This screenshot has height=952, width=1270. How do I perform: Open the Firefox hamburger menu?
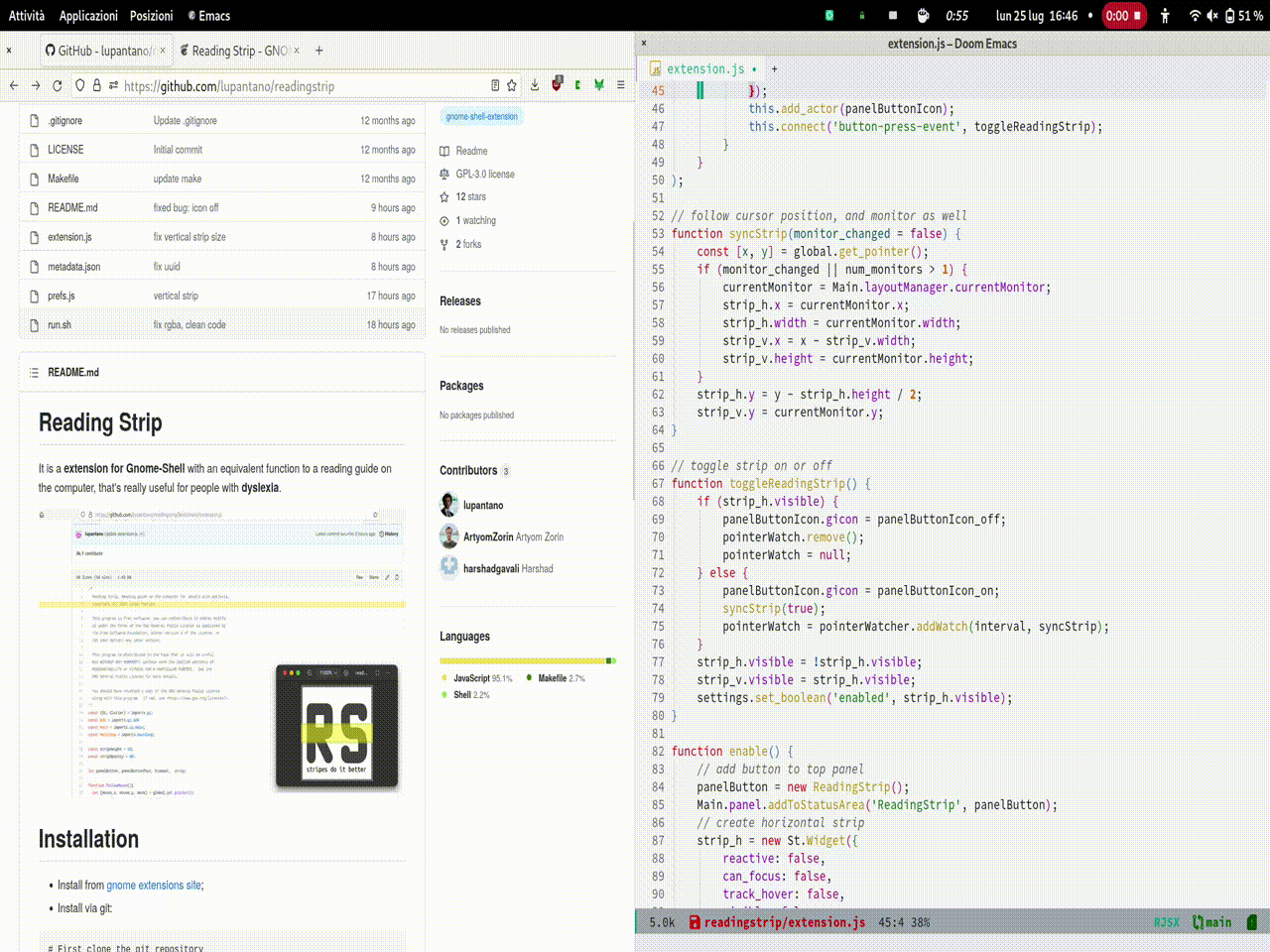[621, 85]
